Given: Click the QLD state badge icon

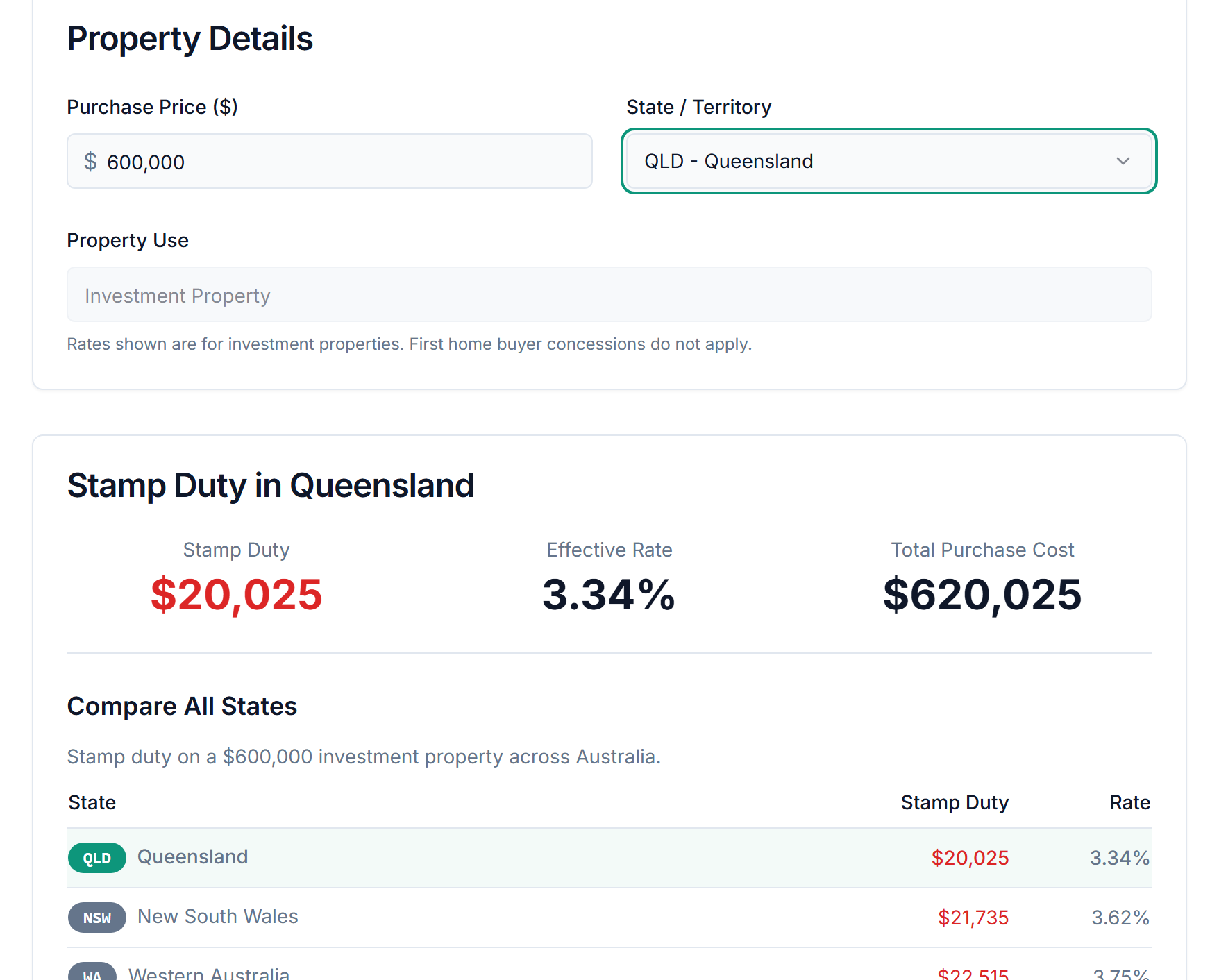Looking at the screenshot, I should click(x=96, y=858).
